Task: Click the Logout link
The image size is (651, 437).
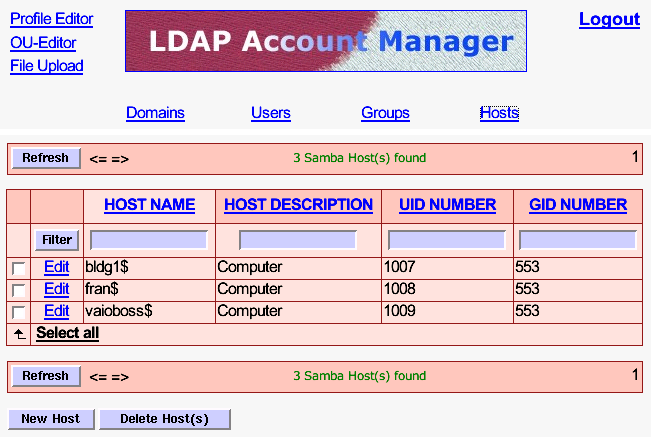Action: [609, 19]
